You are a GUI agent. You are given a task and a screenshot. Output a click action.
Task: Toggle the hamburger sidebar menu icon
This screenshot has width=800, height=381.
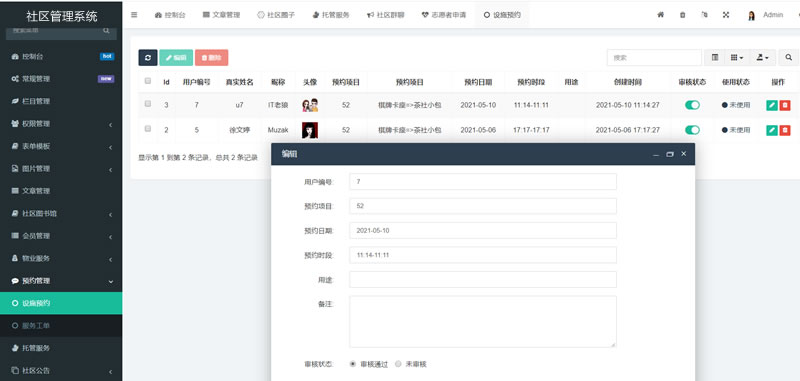click(x=134, y=15)
